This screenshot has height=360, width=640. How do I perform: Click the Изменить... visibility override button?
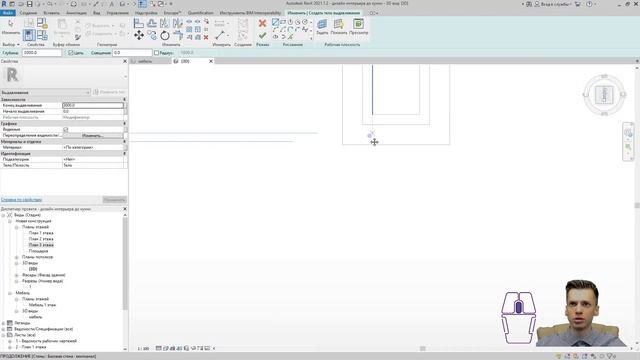pyautogui.click(x=92, y=136)
